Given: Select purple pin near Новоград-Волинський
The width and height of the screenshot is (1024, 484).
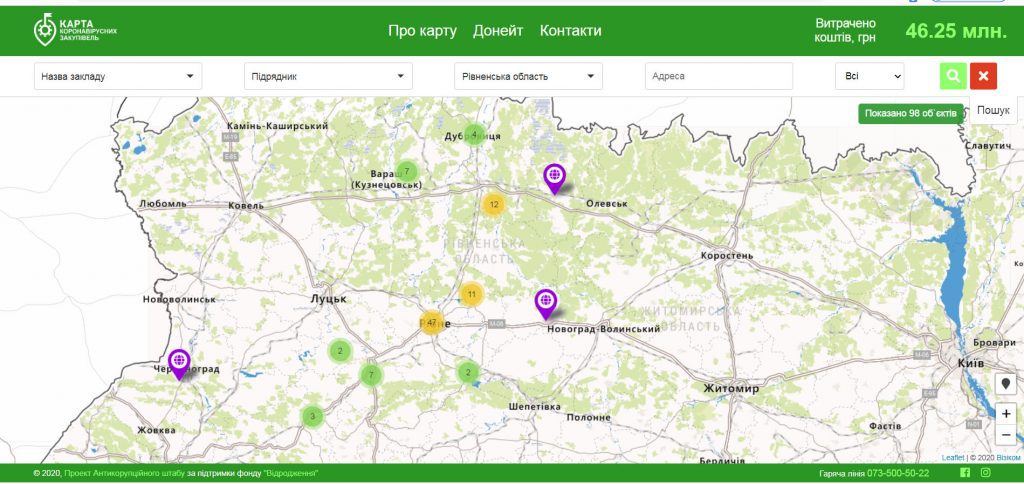Looking at the screenshot, I should click(x=545, y=302).
